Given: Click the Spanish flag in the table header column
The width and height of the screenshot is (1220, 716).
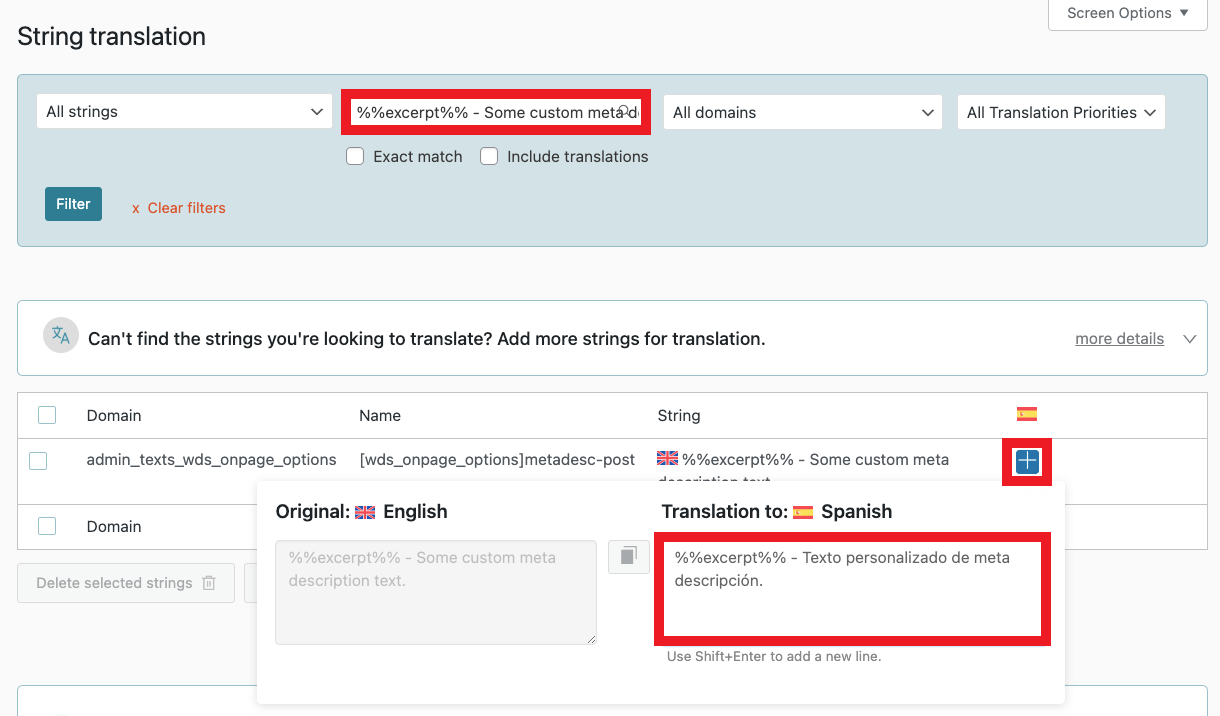Looking at the screenshot, I should pyautogui.click(x=1027, y=413).
